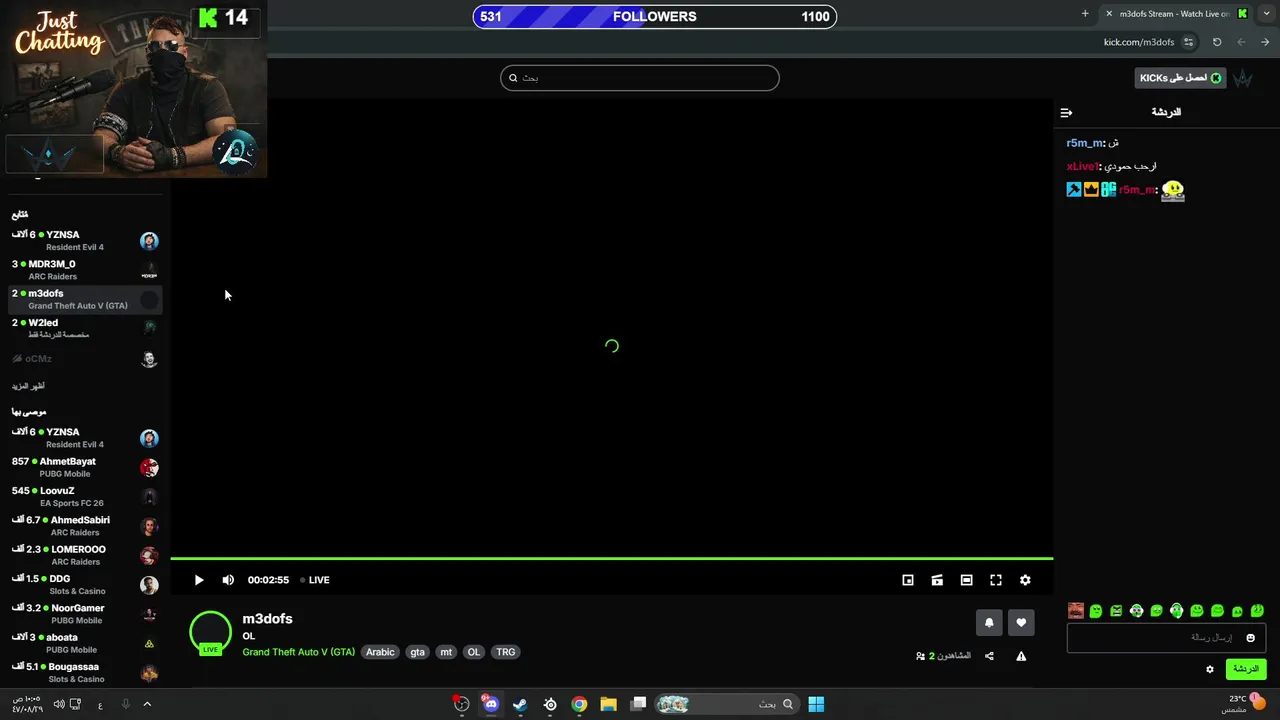The width and height of the screenshot is (1280, 720).
Task: Launch Chrome from the taskbar
Action: [579, 704]
